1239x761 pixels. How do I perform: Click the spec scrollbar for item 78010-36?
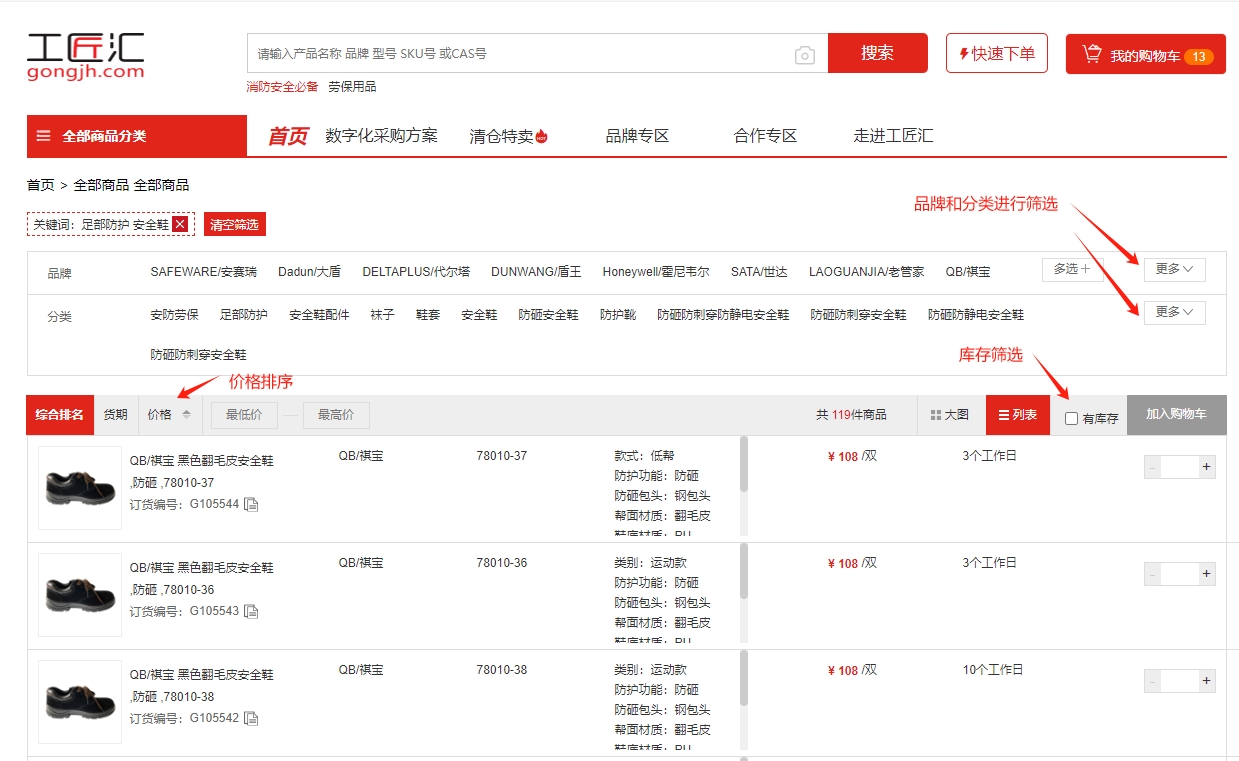(744, 571)
